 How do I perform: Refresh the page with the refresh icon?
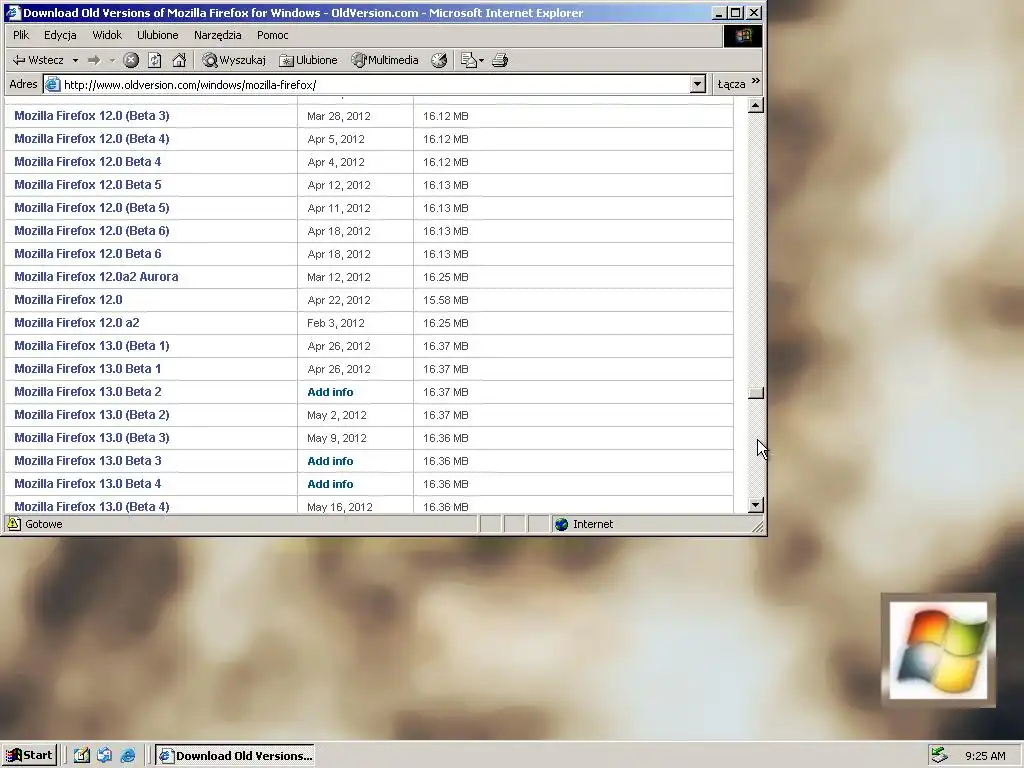(x=155, y=60)
